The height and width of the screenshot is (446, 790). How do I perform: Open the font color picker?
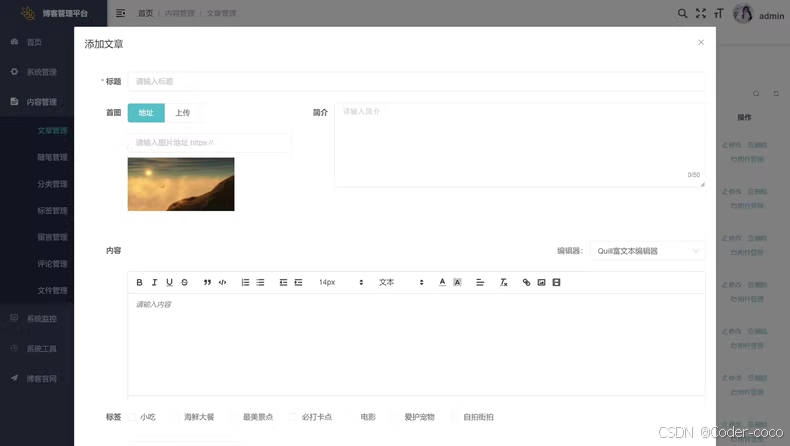click(442, 282)
